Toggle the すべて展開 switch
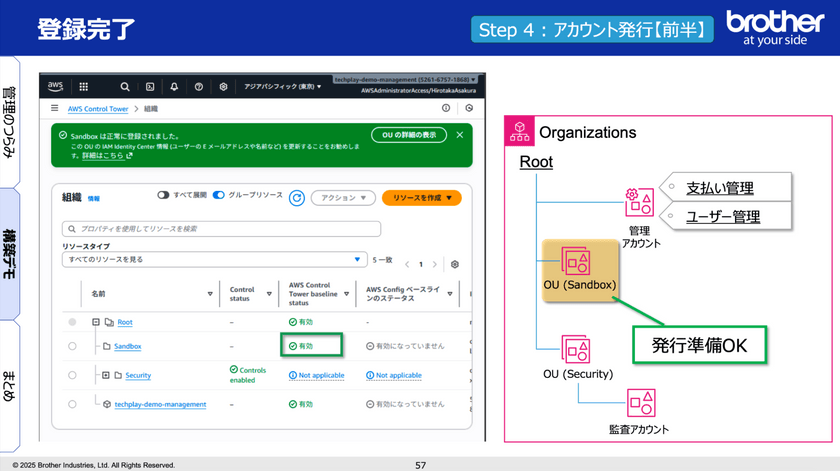The width and height of the screenshot is (840, 471). point(164,195)
